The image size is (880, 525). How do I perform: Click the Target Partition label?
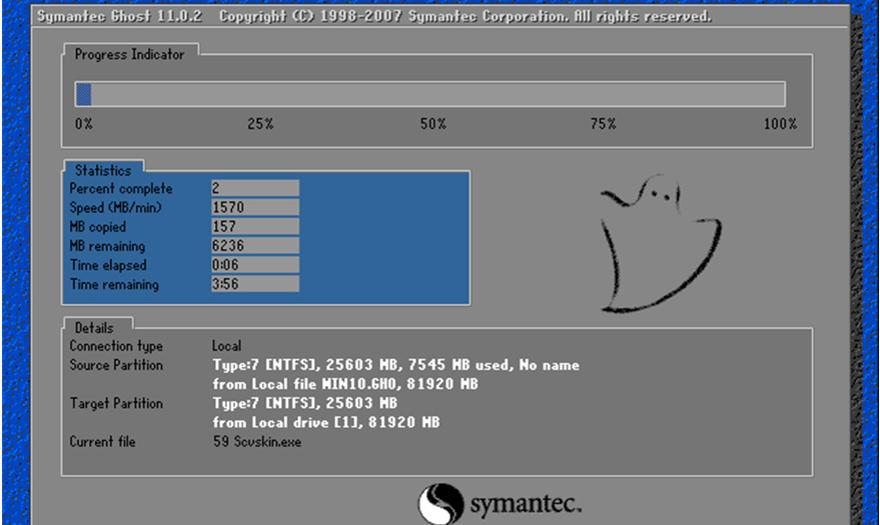click(116, 403)
